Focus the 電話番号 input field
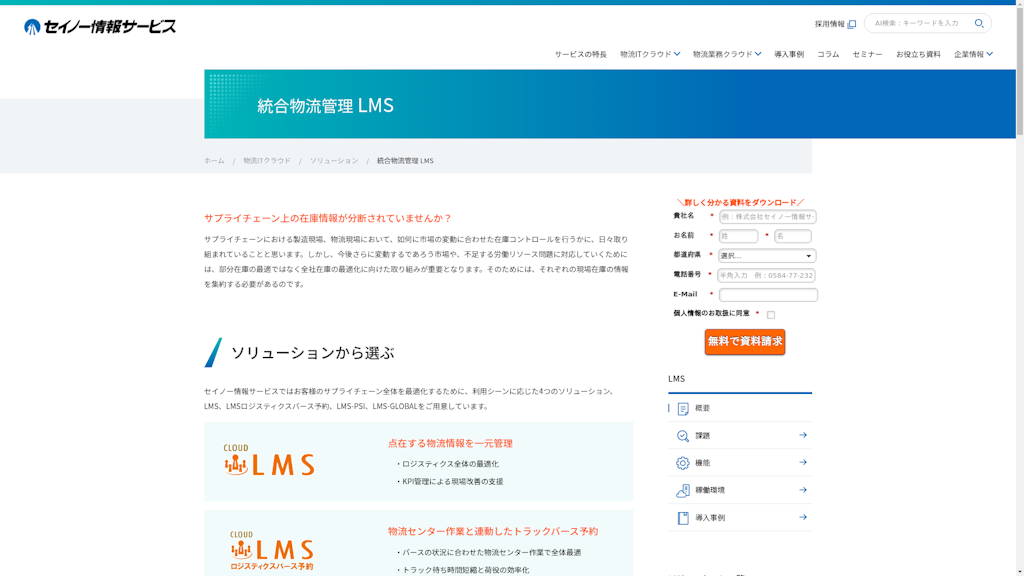This screenshot has height=576, width=1024. click(x=767, y=276)
